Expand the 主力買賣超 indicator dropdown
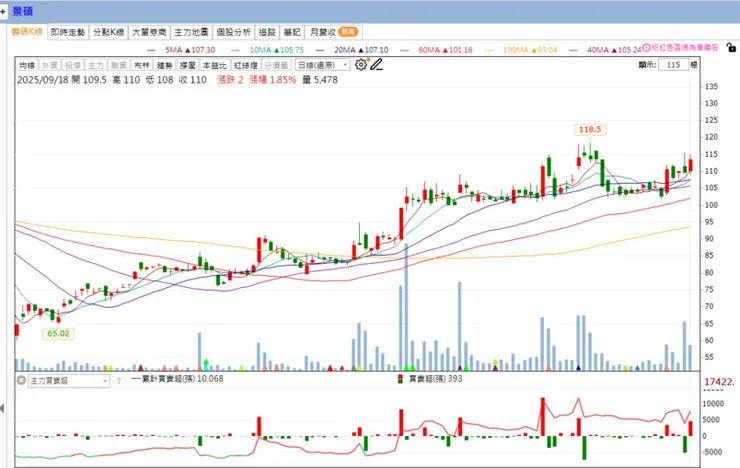Viewport: 740px width, 468px height. pos(69,381)
